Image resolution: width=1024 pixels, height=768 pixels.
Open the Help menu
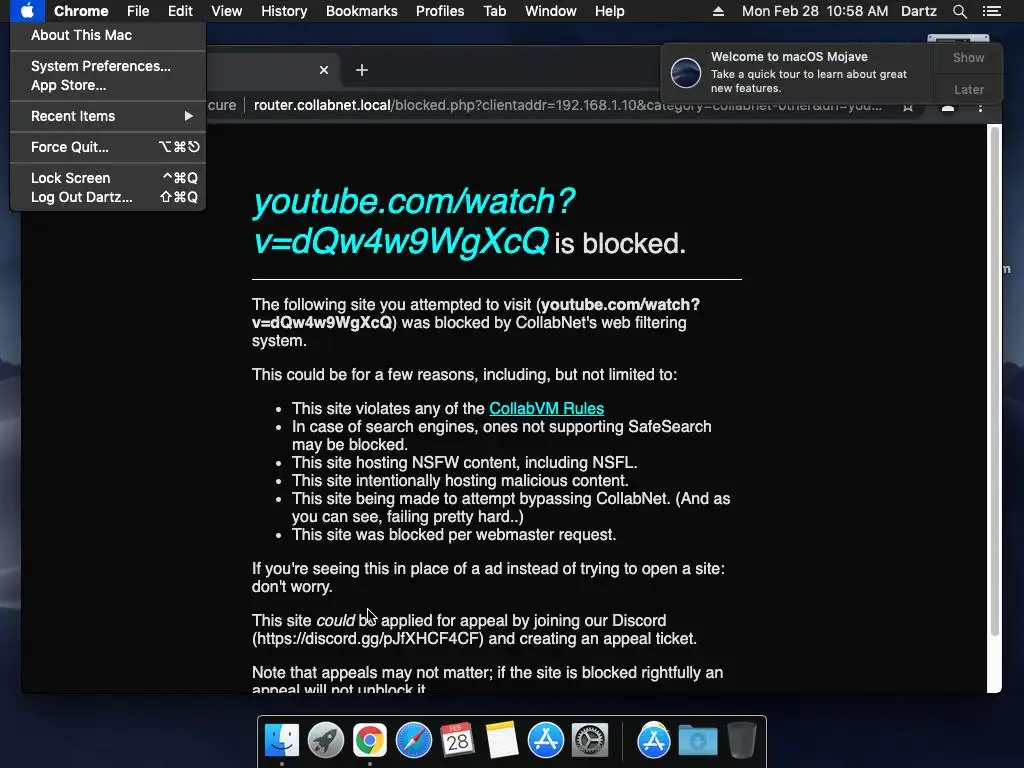pyautogui.click(x=609, y=11)
